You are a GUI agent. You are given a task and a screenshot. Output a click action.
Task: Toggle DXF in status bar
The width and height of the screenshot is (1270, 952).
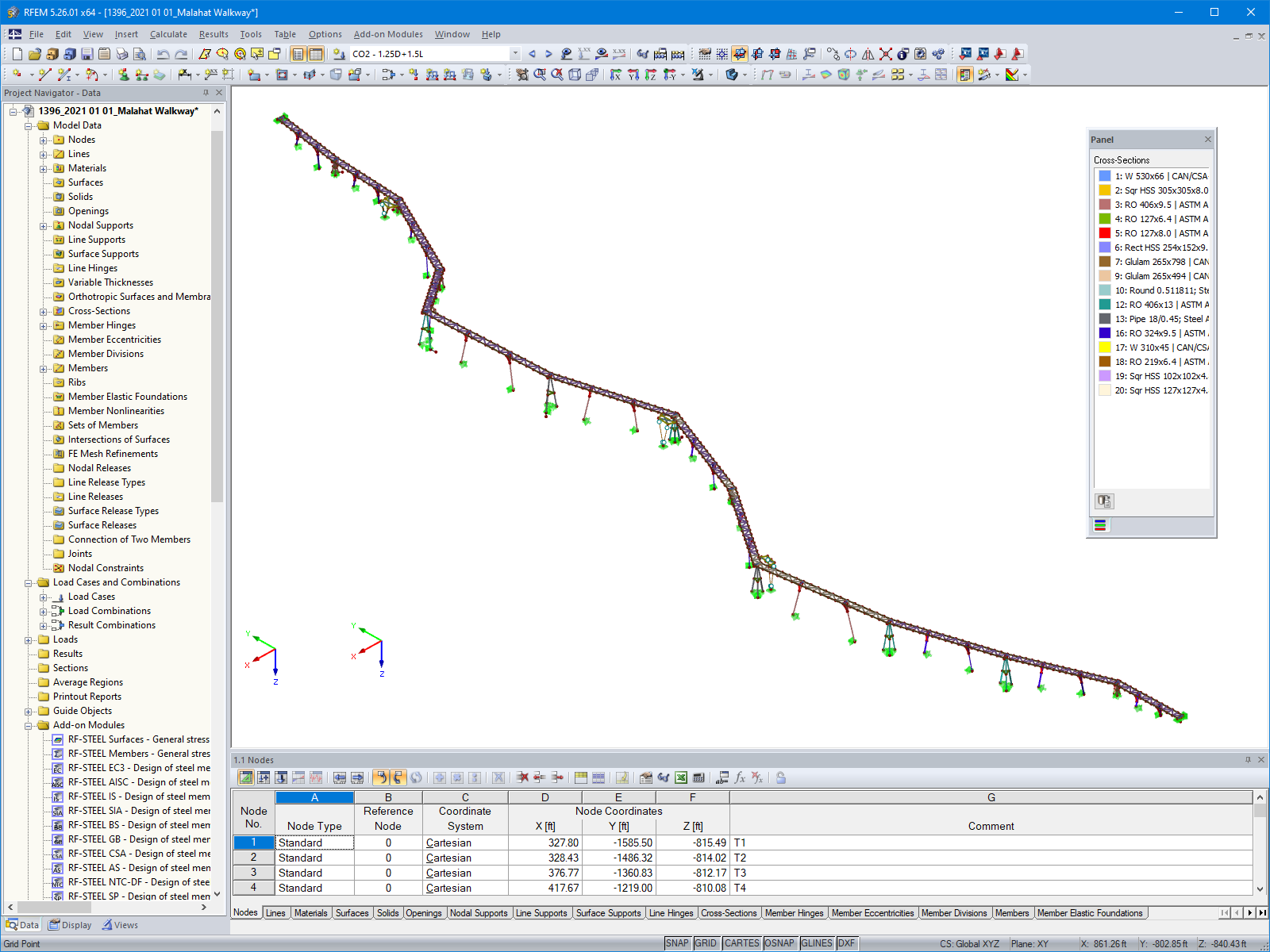point(847,943)
